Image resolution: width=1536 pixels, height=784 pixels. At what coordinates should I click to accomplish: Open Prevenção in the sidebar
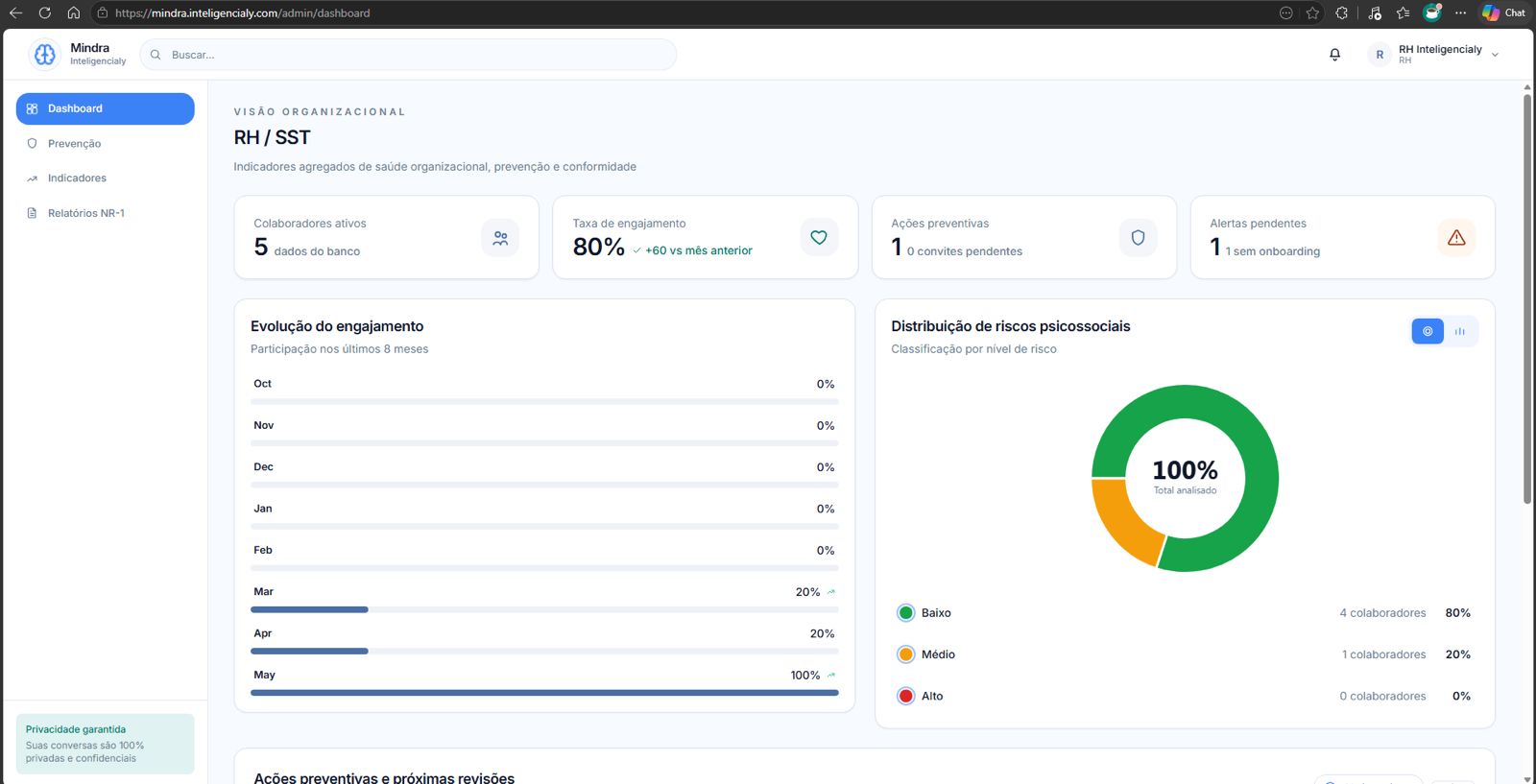click(x=106, y=144)
